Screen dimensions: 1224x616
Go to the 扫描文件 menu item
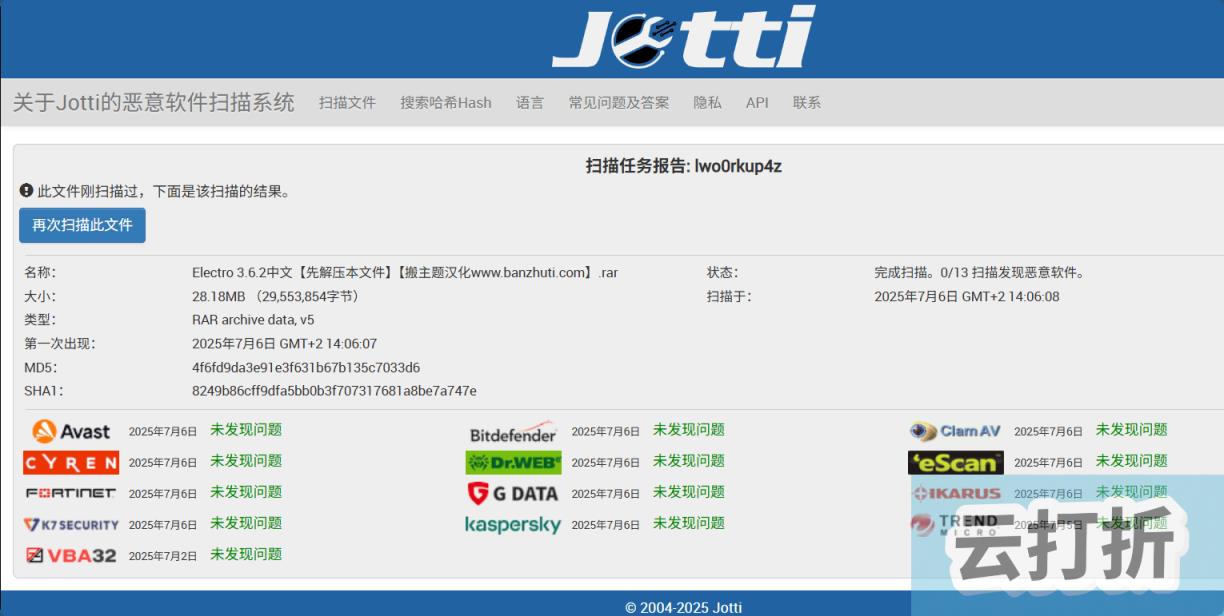[347, 102]
